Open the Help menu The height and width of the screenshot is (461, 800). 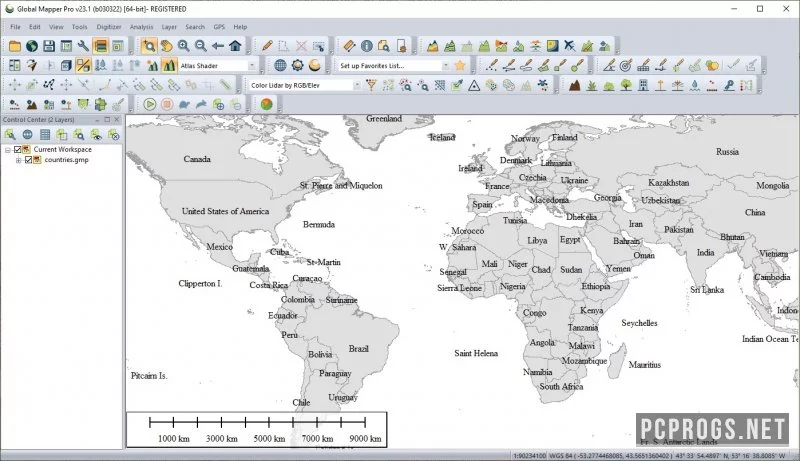coord(240,27)
